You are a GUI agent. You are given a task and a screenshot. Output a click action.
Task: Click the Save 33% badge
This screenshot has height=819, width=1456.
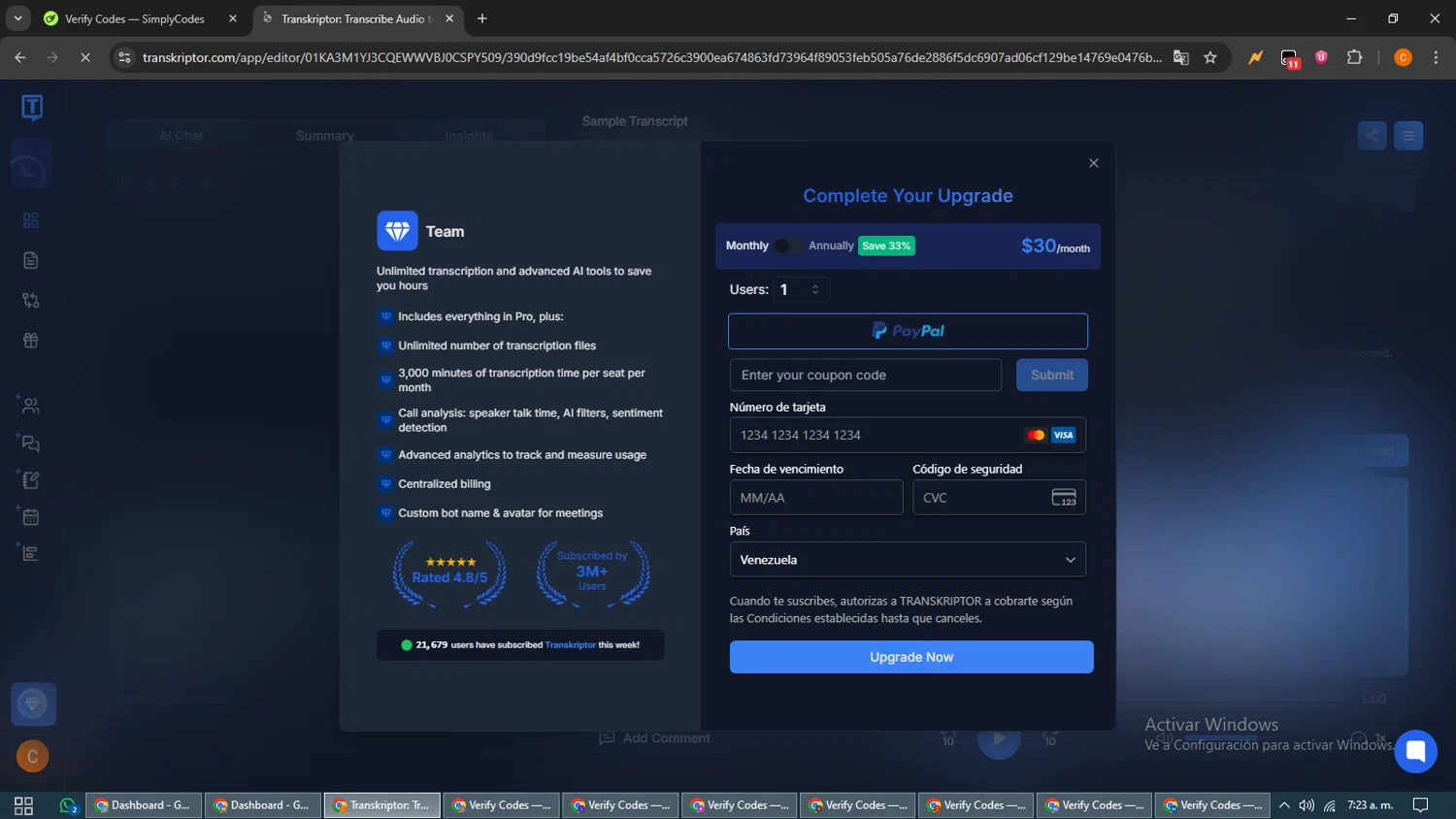point(886,246)
